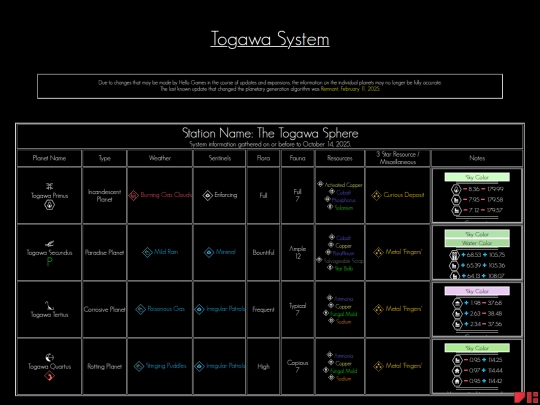Open the Remnant, February 11, 2025 link
540x405 pixels.
pos(350,89)
